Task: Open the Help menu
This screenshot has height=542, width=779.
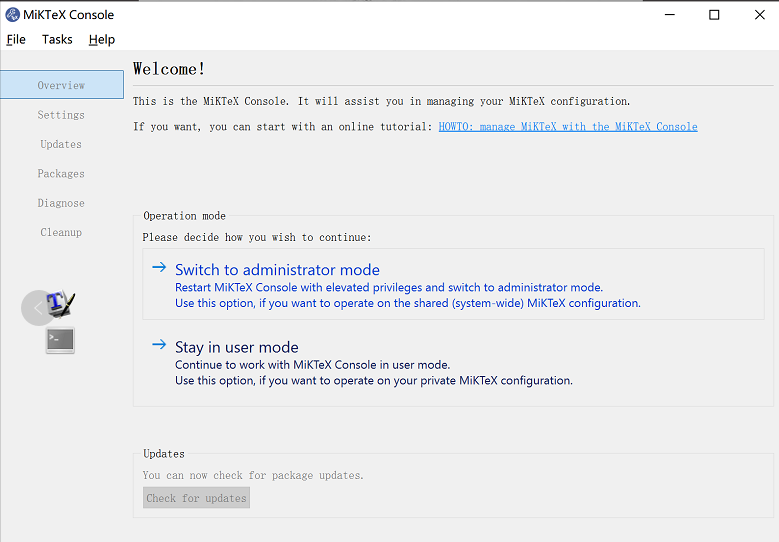Action: [x=102, y=39]
